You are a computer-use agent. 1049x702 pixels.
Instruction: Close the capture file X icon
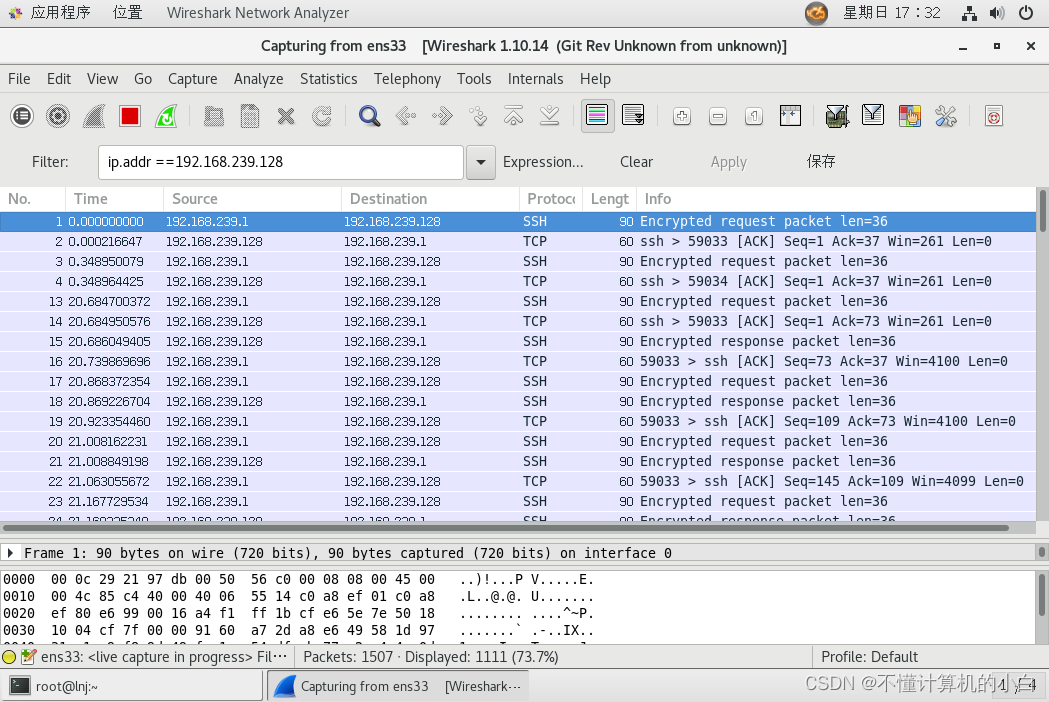[x=286, y=116]
